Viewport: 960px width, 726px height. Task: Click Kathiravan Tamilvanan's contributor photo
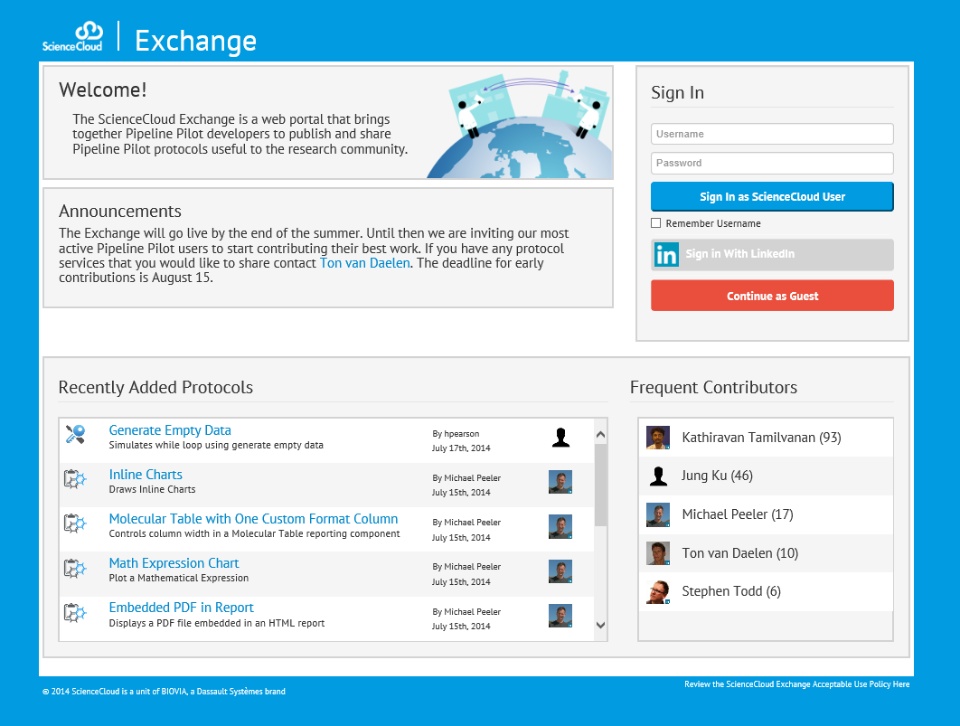(x=658, y=438)
